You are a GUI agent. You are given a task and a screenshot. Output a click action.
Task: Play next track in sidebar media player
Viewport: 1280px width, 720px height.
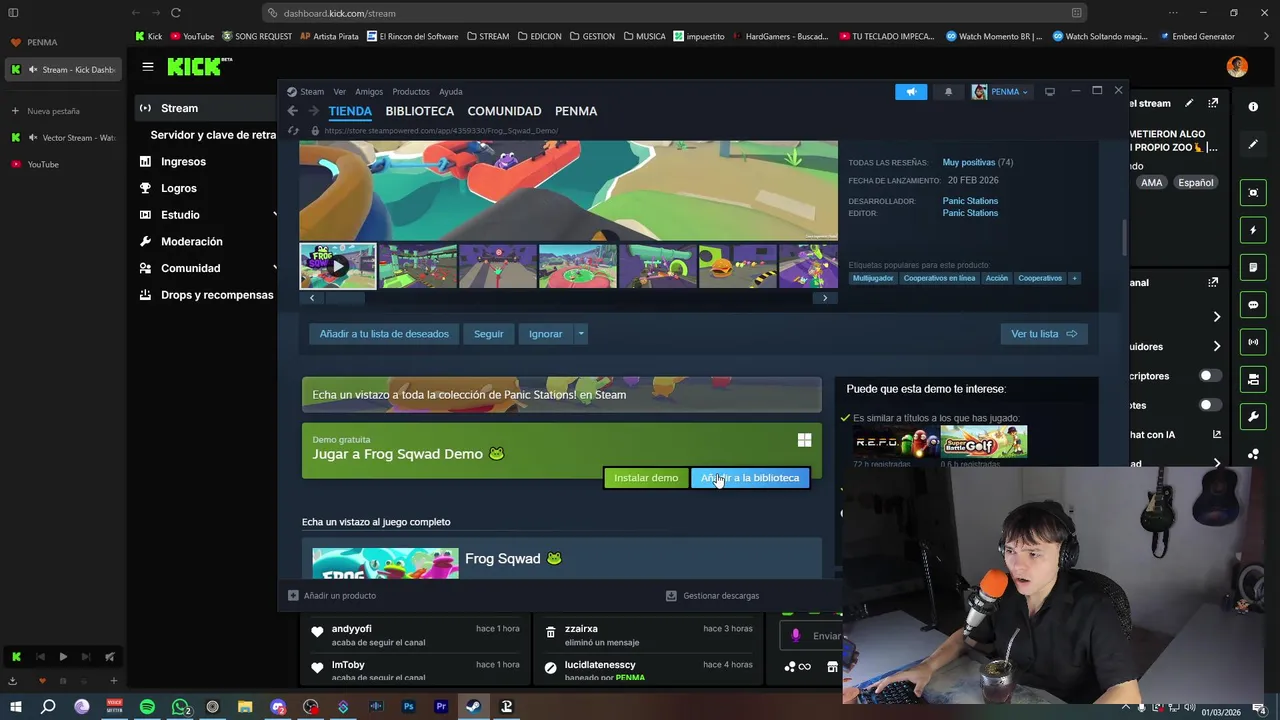(x=86, y=657)
